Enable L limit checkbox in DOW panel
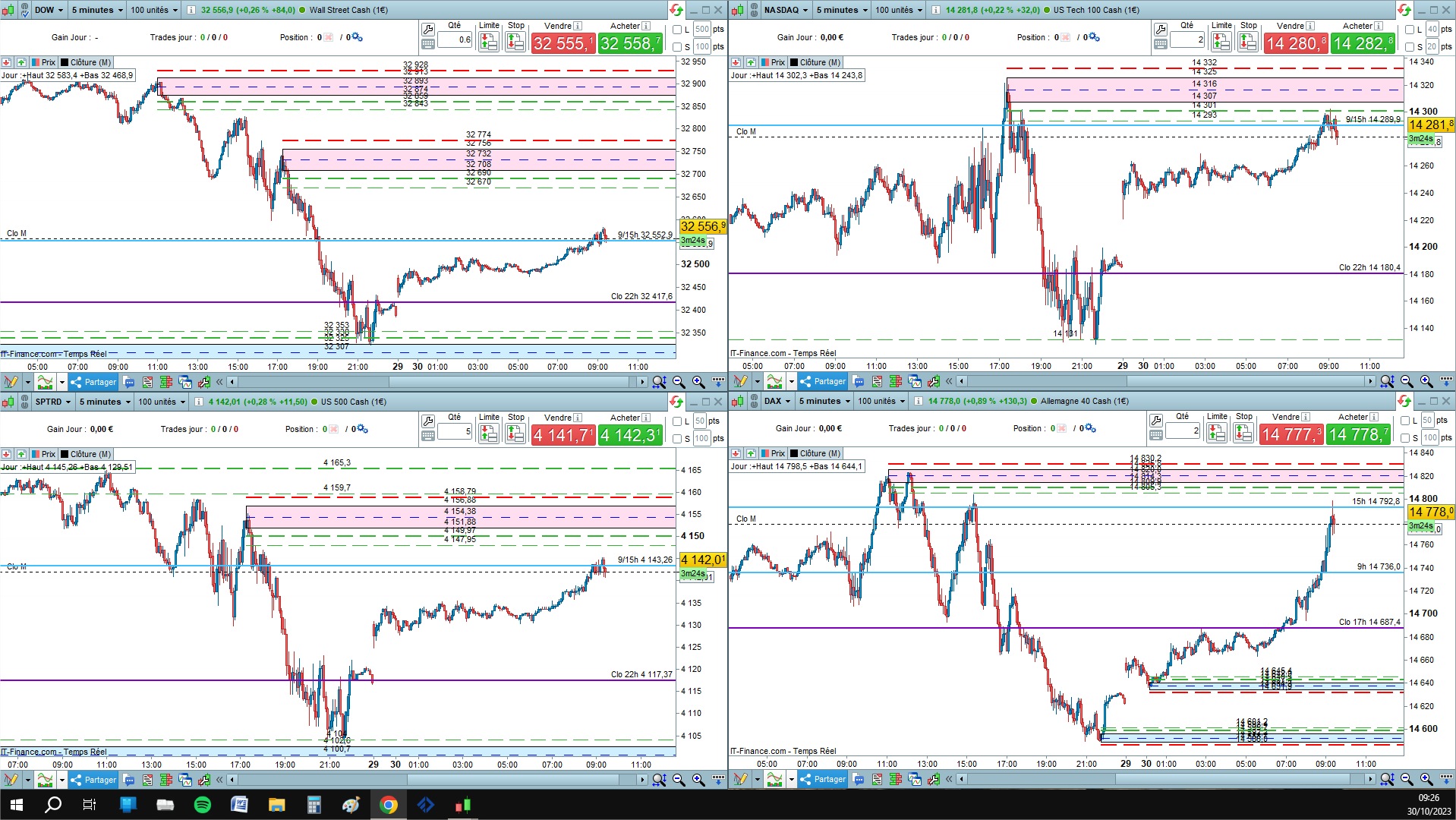The height and width of the screenshot is (820, 1456). point(677,30)
